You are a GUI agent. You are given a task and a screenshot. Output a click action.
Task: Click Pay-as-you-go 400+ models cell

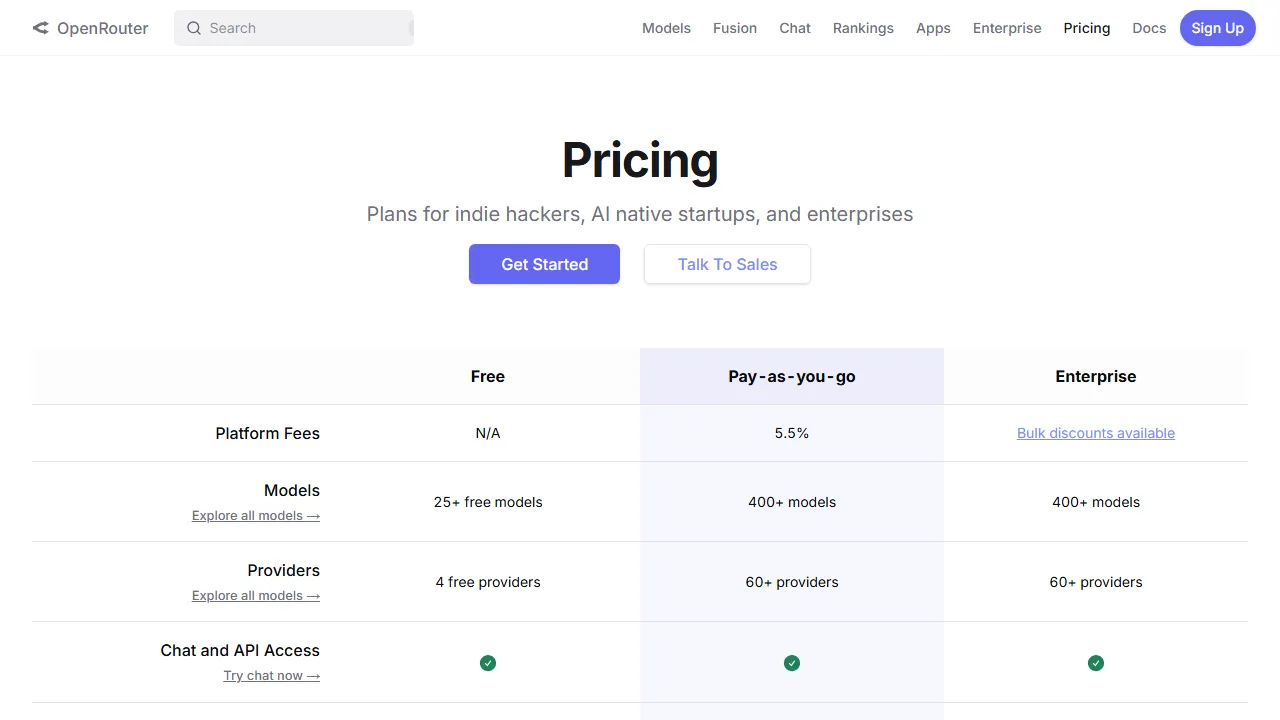point(792,502)
